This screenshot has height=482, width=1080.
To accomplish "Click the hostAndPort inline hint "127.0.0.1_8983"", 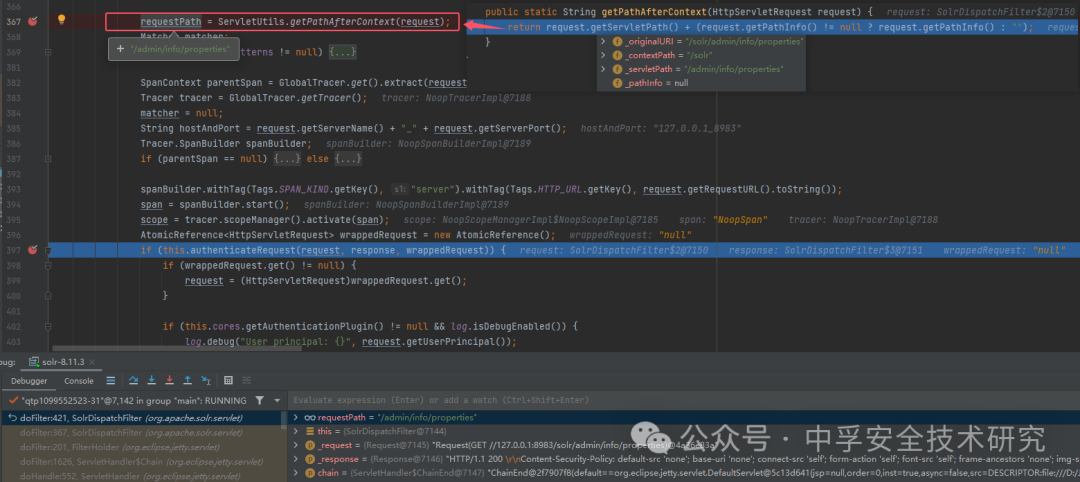I will tap(661, 128).
